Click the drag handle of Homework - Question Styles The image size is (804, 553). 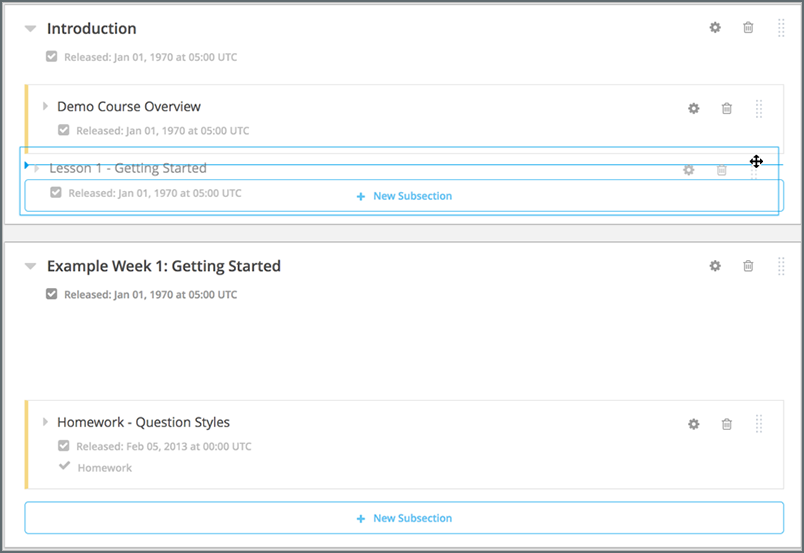[759, 424]
